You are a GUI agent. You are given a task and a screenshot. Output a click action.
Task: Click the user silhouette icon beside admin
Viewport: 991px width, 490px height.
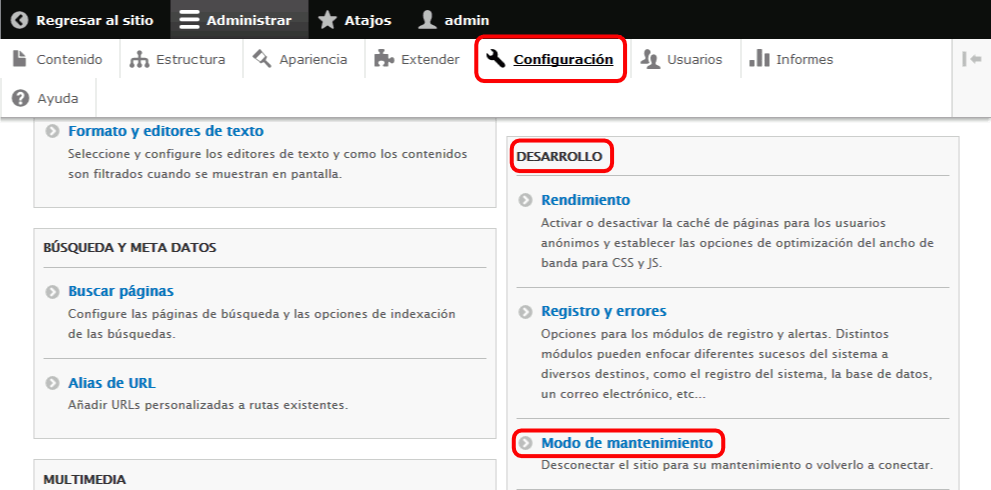428,20
